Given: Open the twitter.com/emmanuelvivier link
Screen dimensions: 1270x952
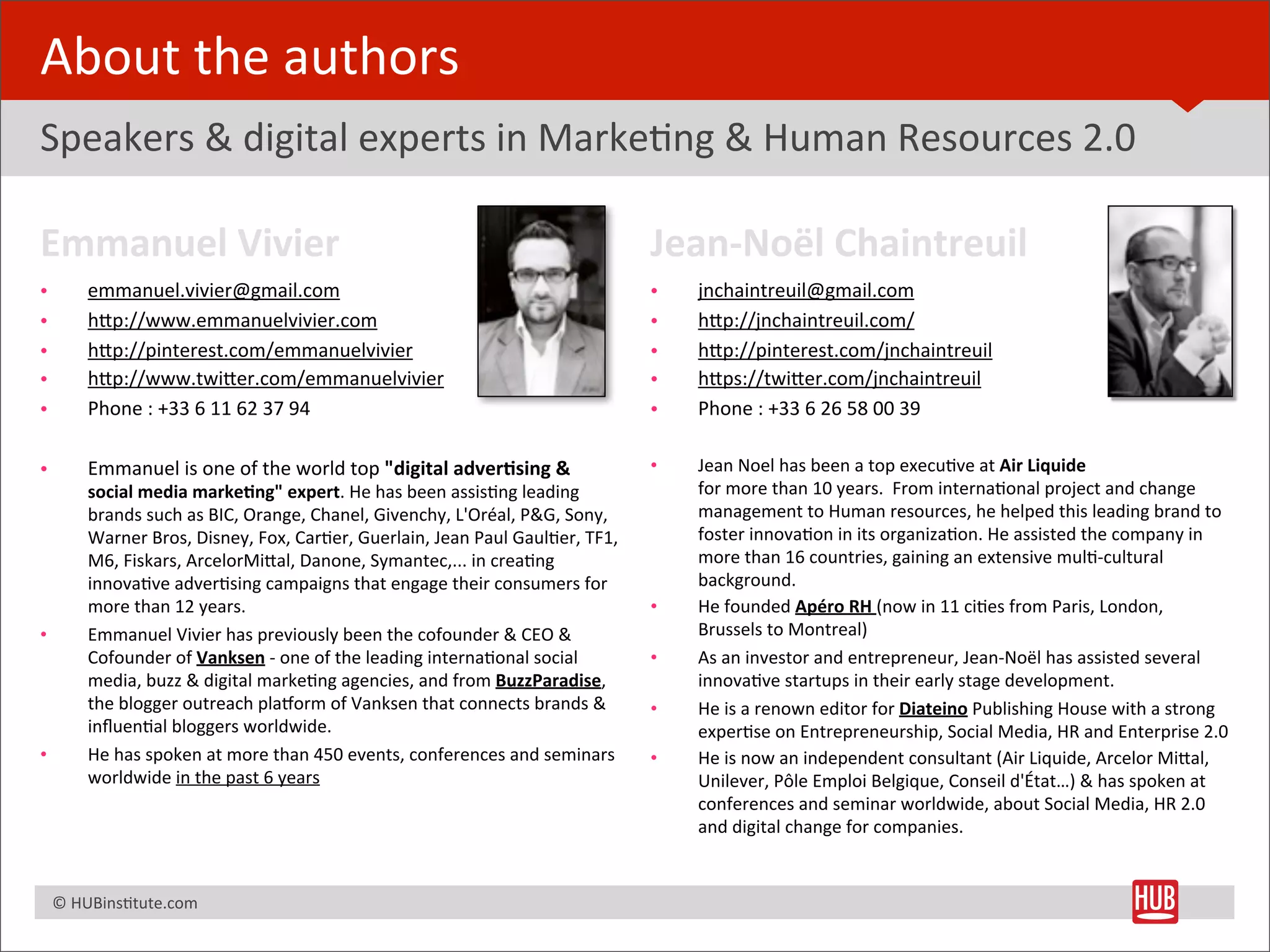Looking at the screenshot, I should tap(265, 379).
